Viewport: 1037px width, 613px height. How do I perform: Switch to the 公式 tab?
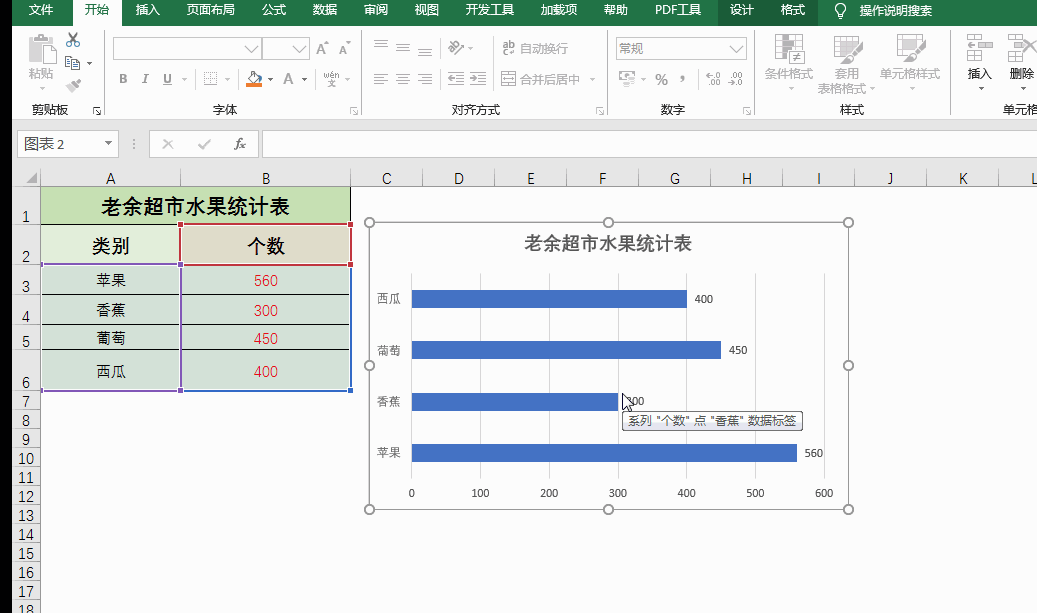point(274,10)
